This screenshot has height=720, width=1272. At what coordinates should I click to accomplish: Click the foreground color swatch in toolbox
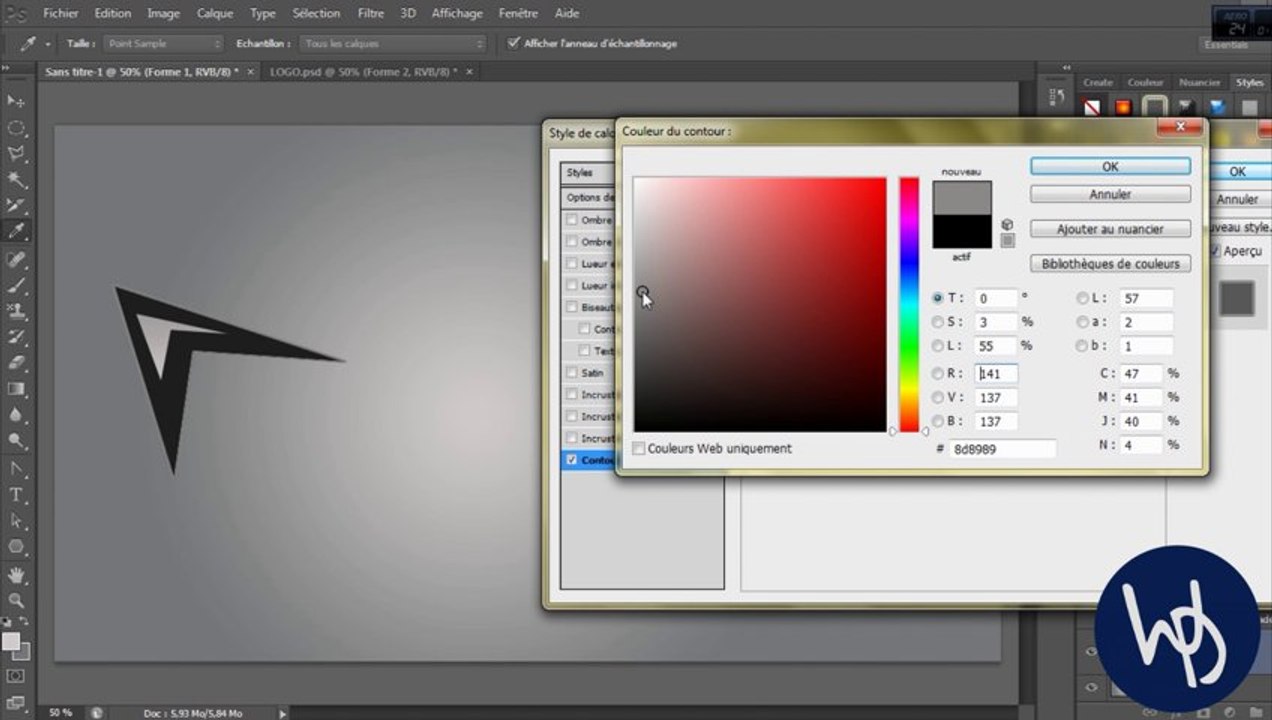(x=11, y=641)
